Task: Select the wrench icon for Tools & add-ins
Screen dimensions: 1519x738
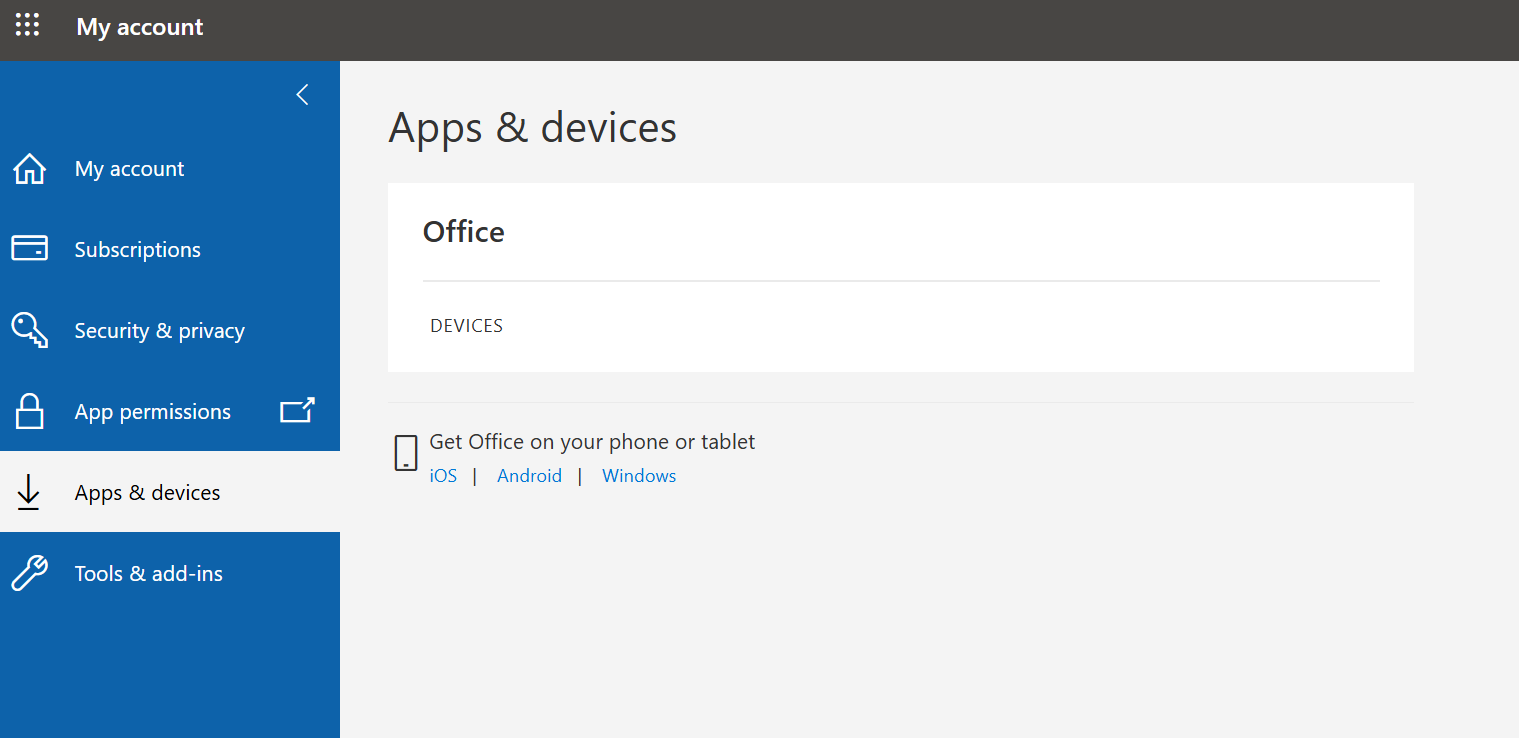Action: pyautogui.click(x=28, y=573)
